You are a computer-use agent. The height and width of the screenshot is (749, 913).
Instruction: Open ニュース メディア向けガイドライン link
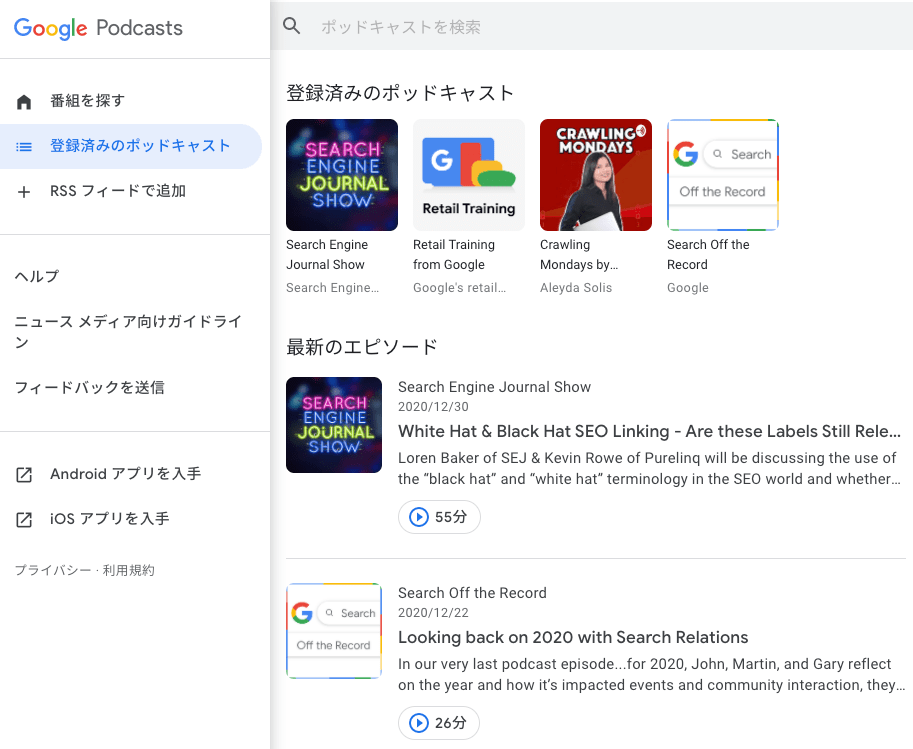pos(128,331)
